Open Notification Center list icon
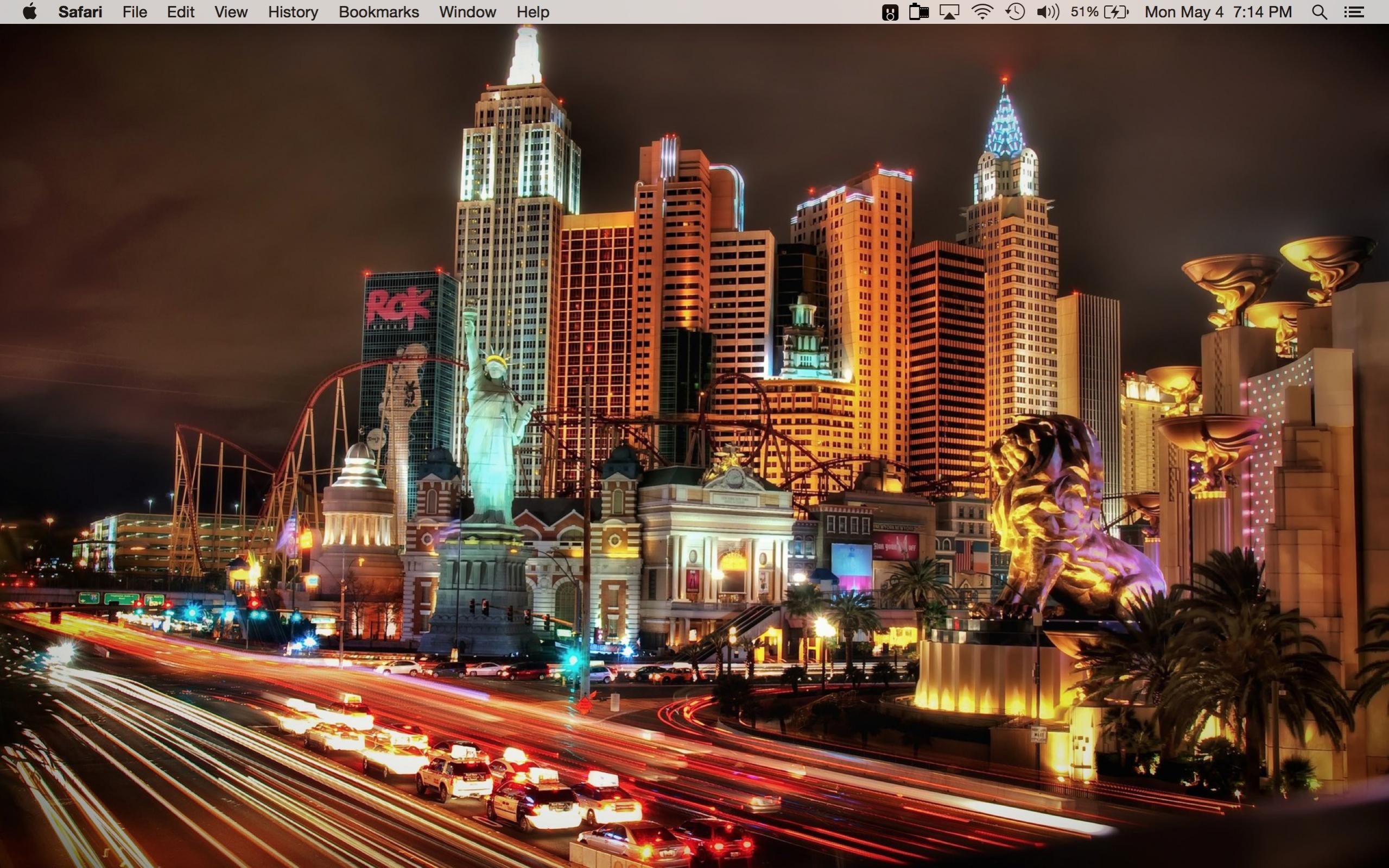Viewport: 1389px width, 868px height. pos(1354,12)
